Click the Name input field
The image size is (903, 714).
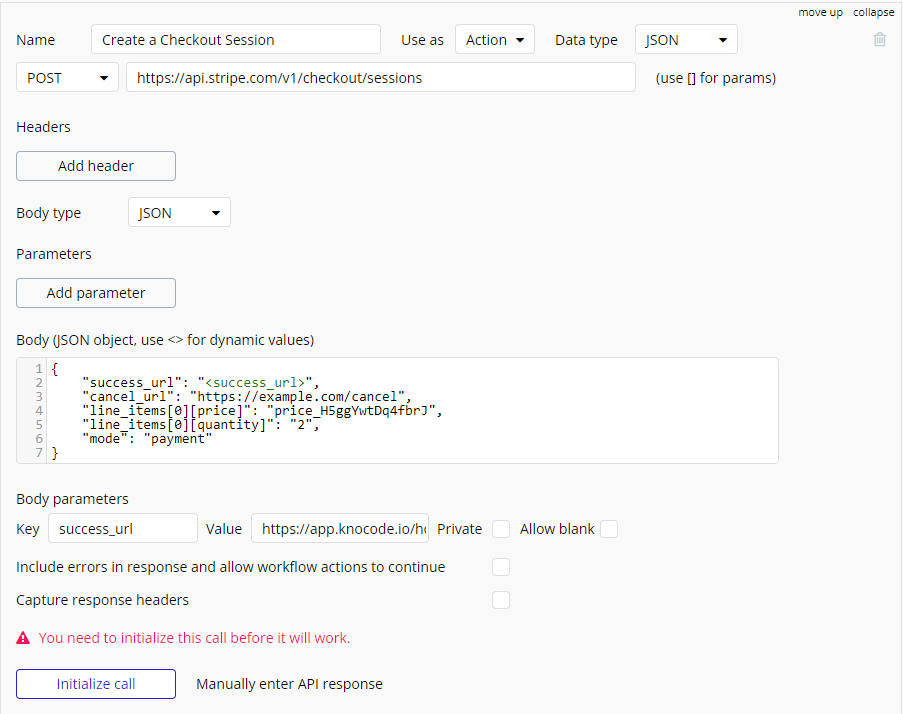(x=236, y=39)
